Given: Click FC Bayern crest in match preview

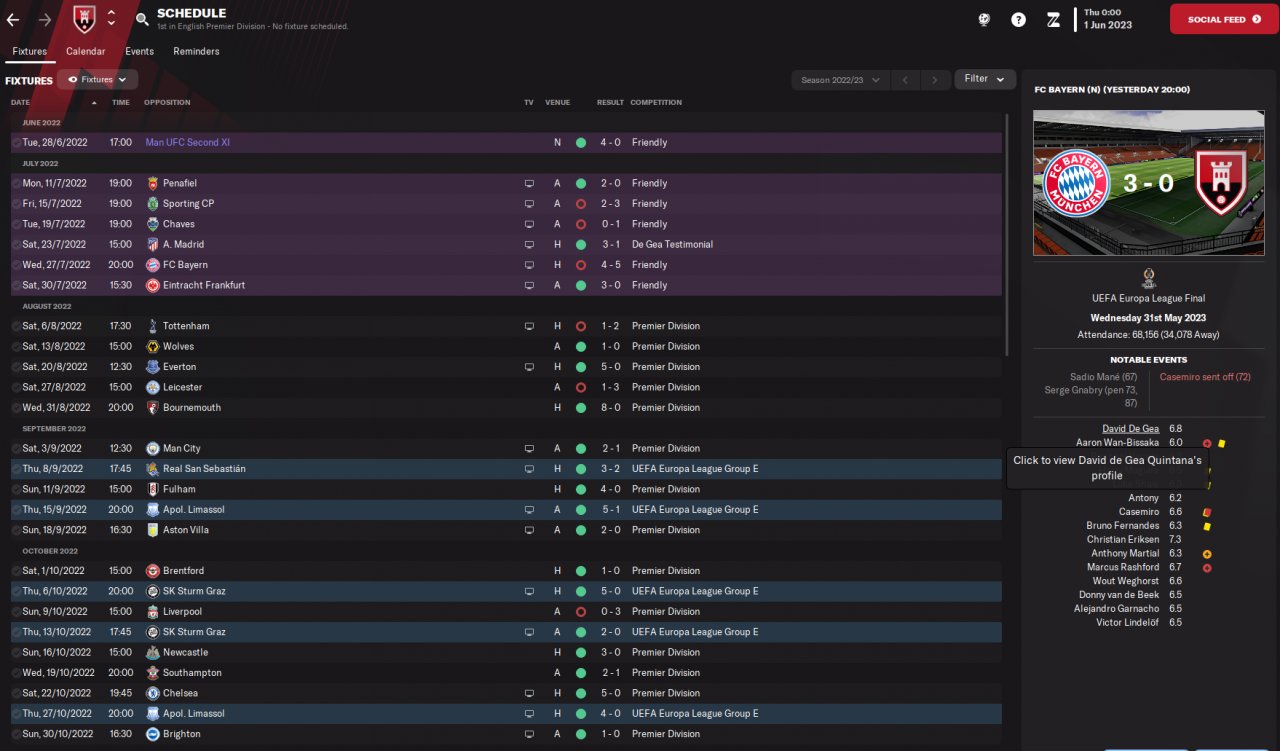Looking at the screenshot, I should pyautogui.click(x=1074, y=185).
